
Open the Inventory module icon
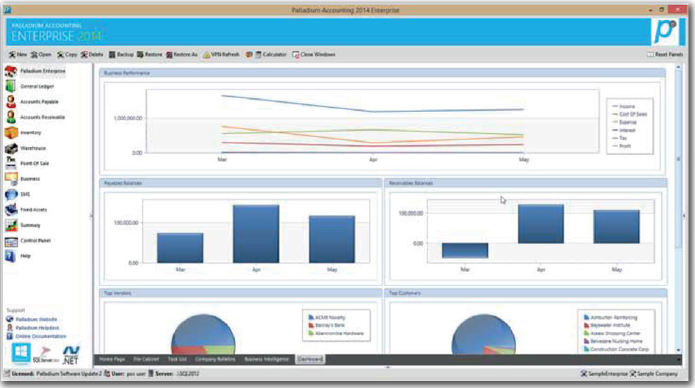(x=11, y=132)
